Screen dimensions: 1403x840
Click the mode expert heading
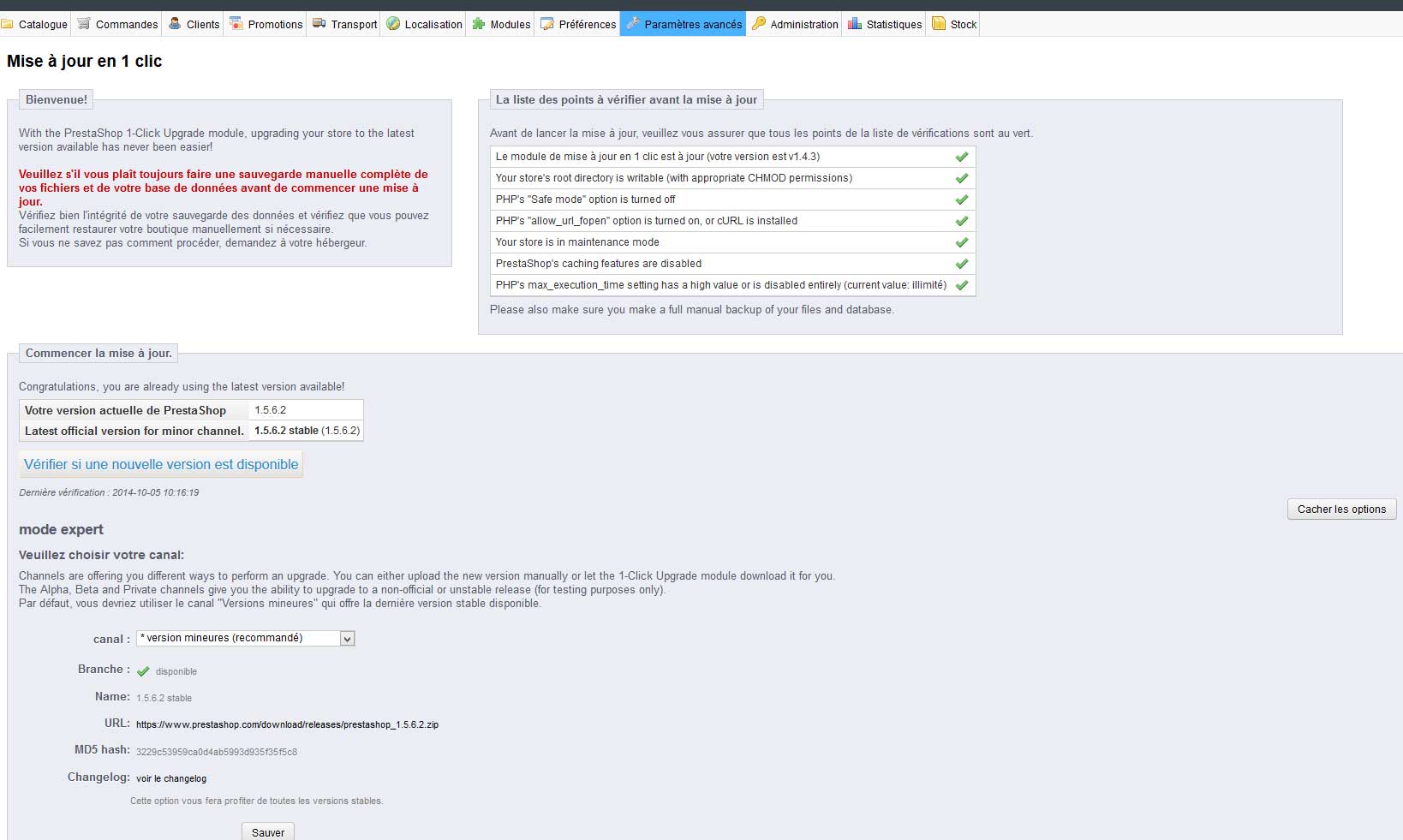point(61,529)
